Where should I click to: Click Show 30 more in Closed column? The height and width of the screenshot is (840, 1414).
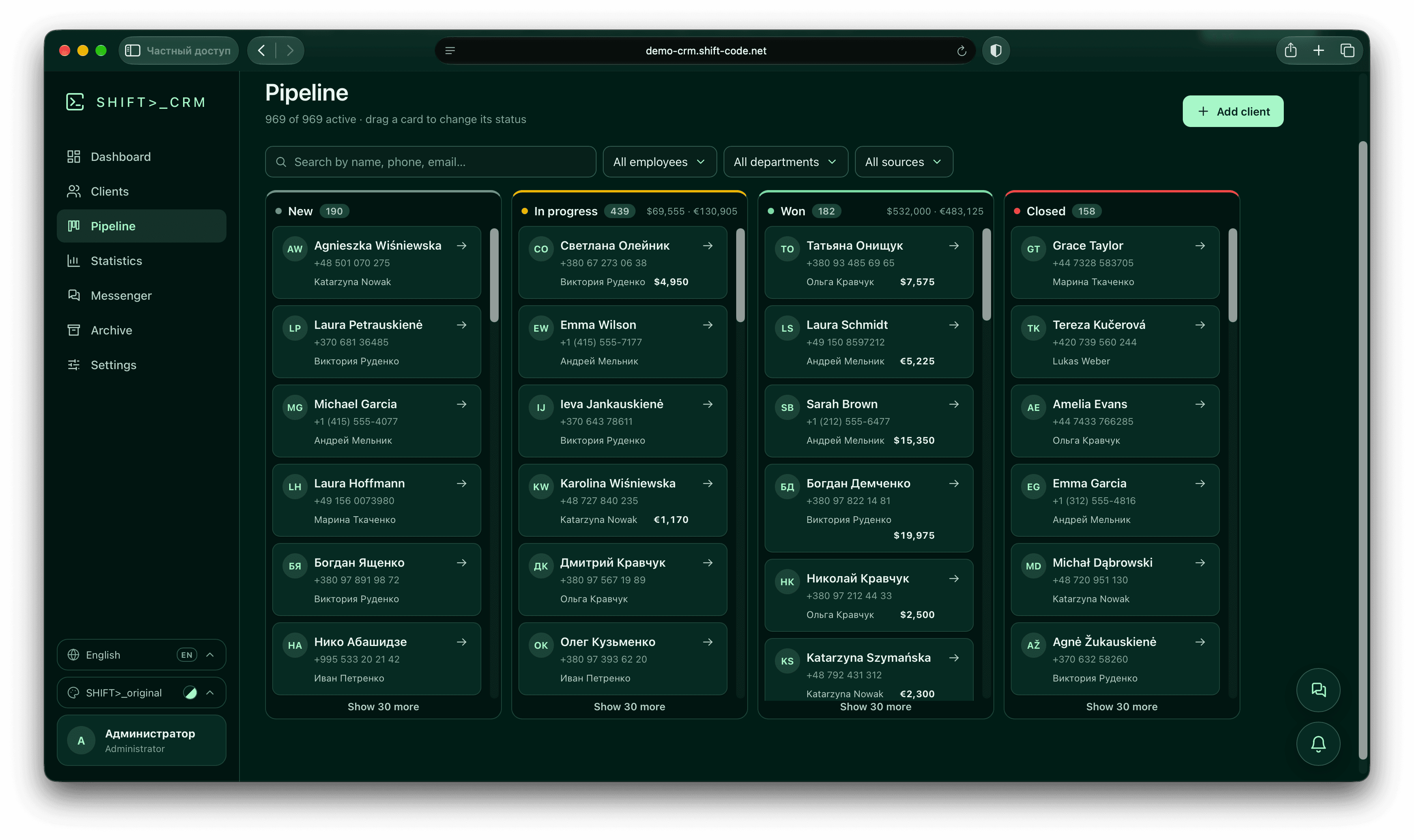pos(1121,707)
